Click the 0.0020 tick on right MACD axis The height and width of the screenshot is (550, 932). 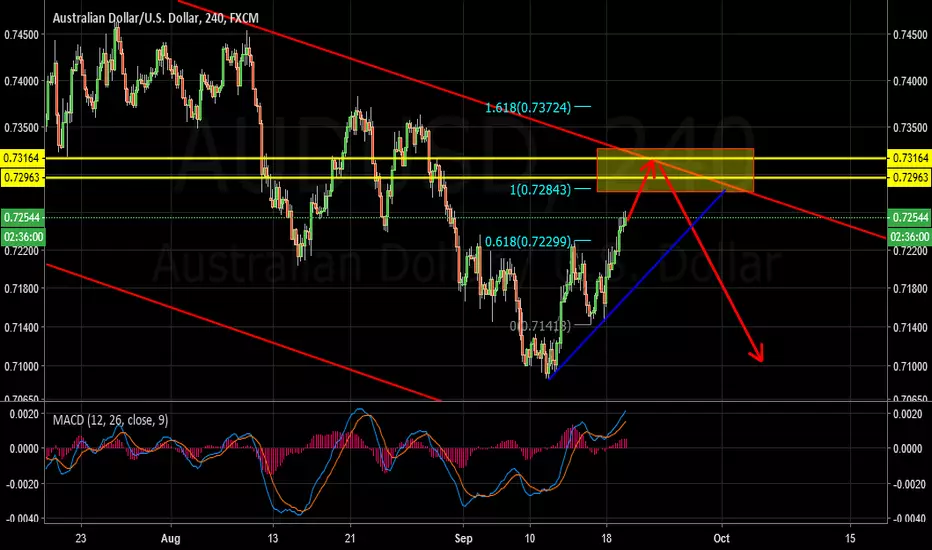tap(907, 413)
